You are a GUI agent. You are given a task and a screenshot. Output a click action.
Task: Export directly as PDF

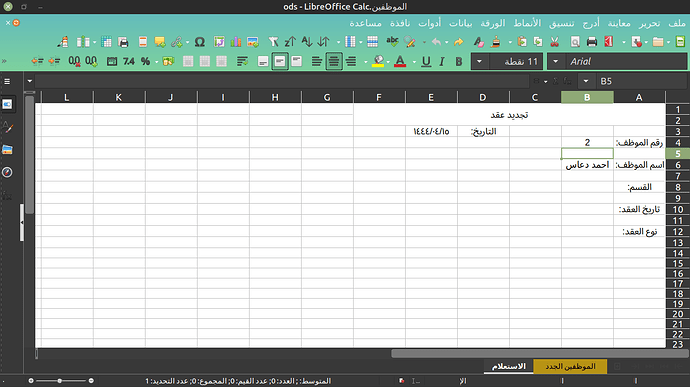click(x=609, y=42)
